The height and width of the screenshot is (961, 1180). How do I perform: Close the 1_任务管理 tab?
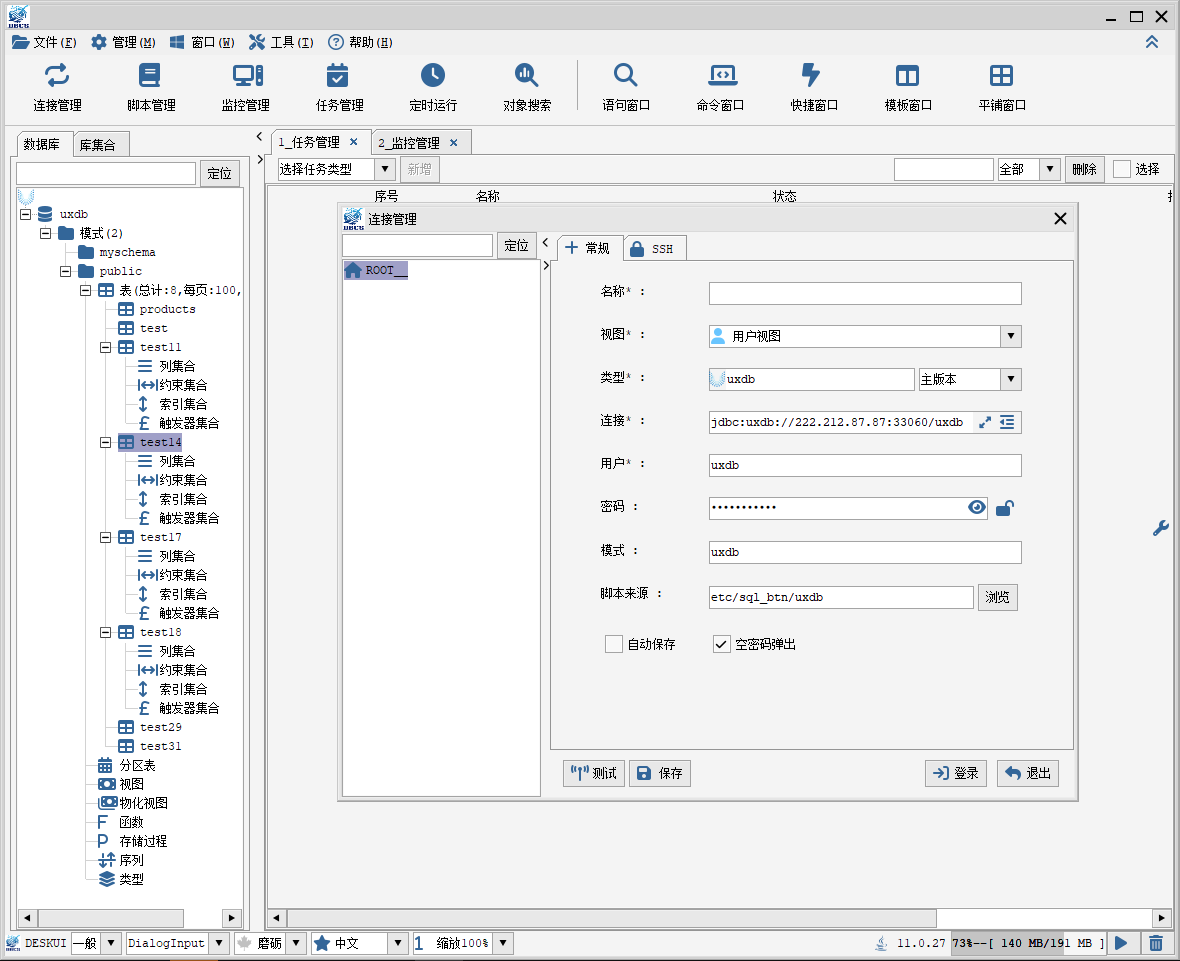(x=354, y=141)
